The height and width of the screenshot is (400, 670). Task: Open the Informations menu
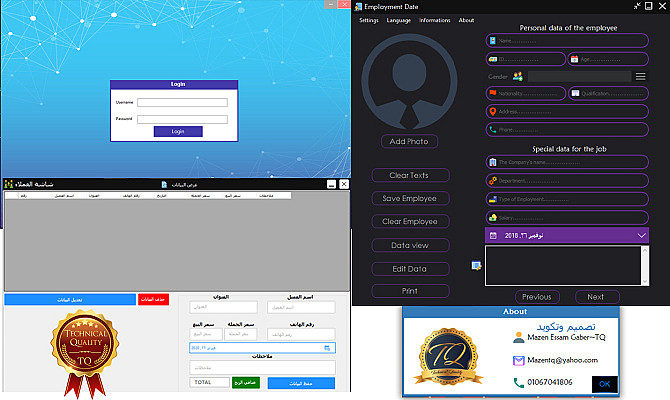pos(435,20)
